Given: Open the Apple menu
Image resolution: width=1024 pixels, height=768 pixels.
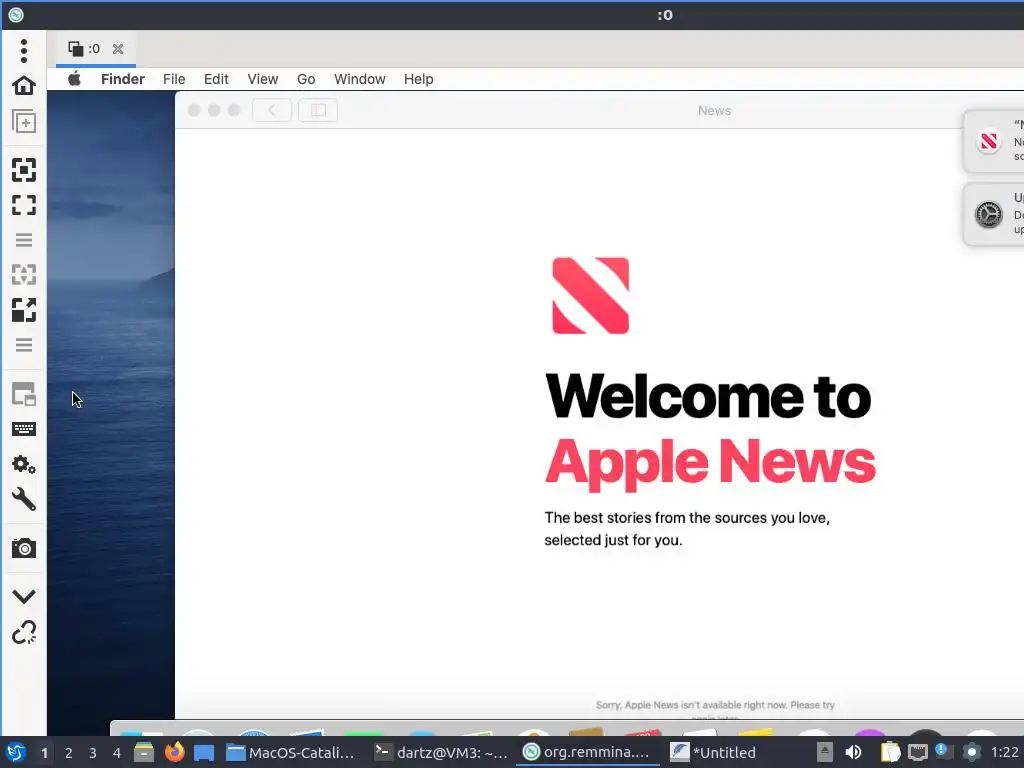Looking at the screenshot, I should click(74, 79).
